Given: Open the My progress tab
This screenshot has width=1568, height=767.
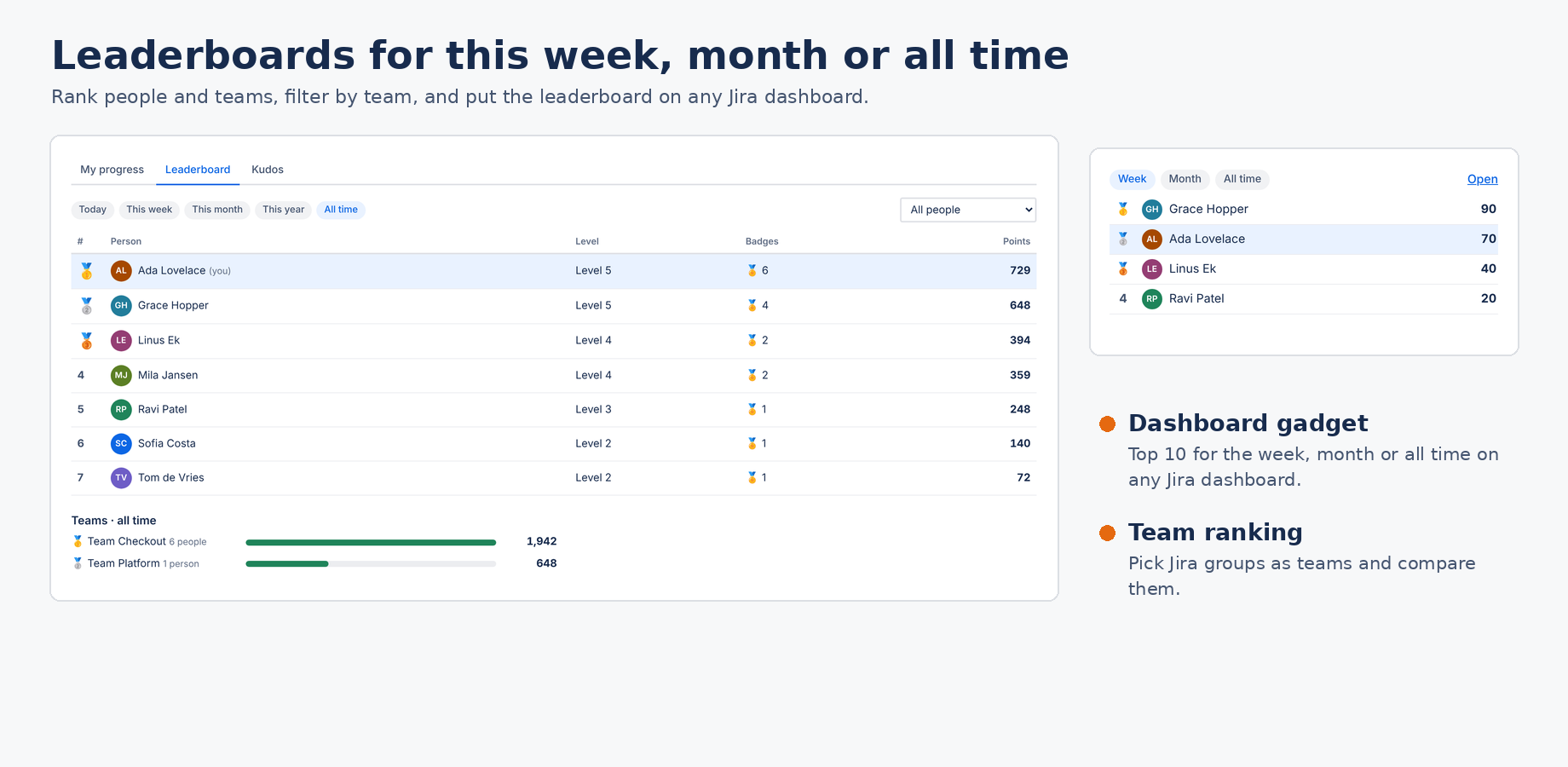Looking at the screenshot, I should tap(112, 170).
